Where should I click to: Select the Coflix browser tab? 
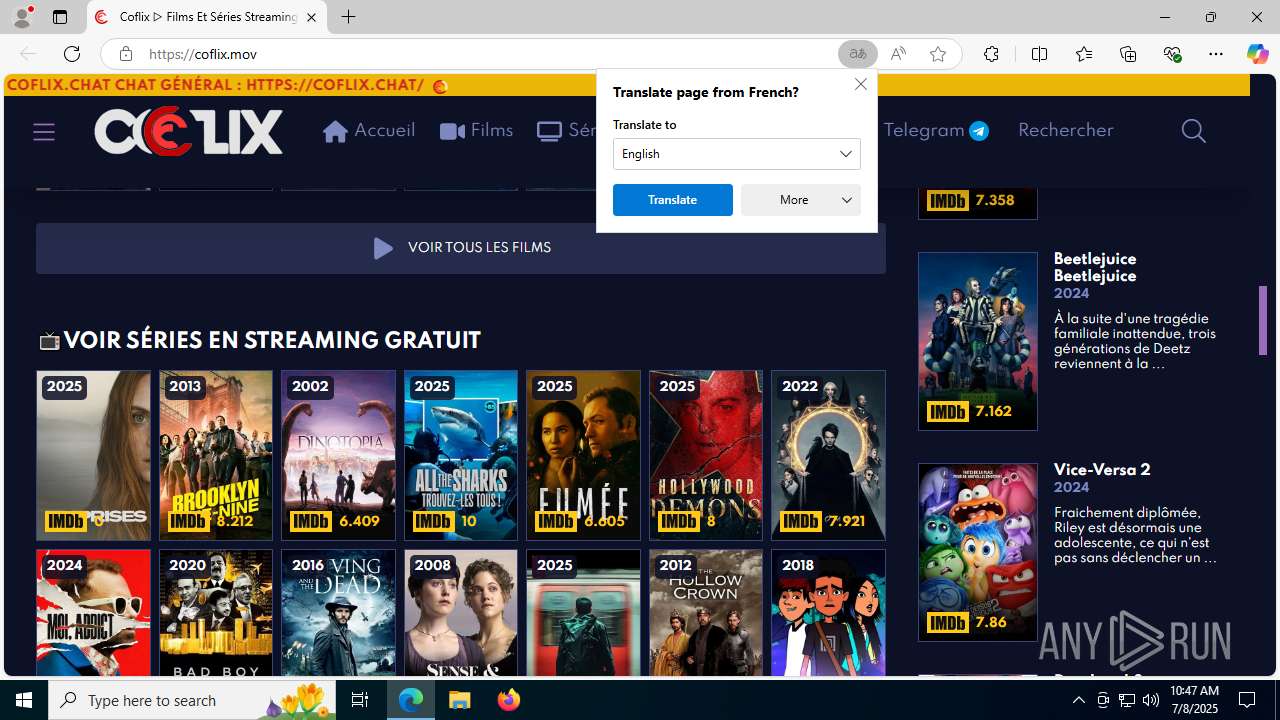tap(207, 17)
